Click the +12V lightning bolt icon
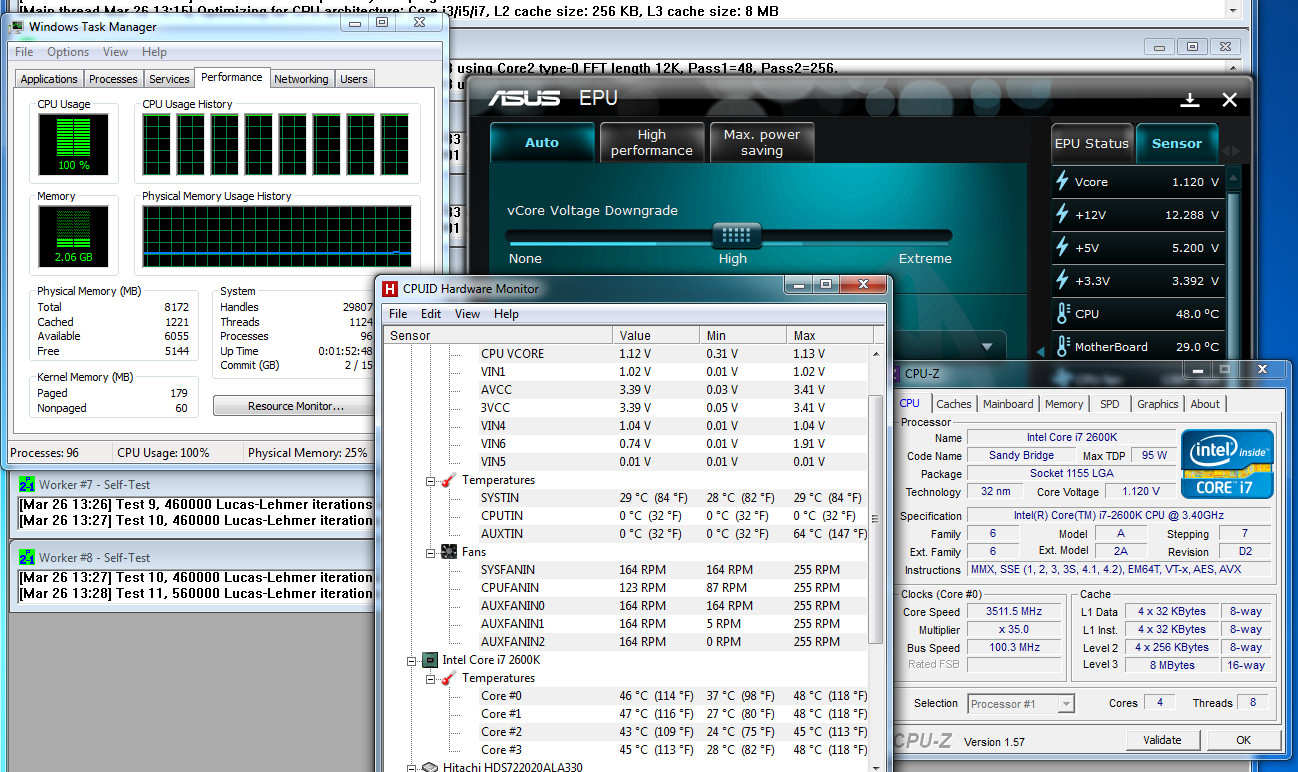This screenshot has height=772, width=1298. coord(1062,215)
